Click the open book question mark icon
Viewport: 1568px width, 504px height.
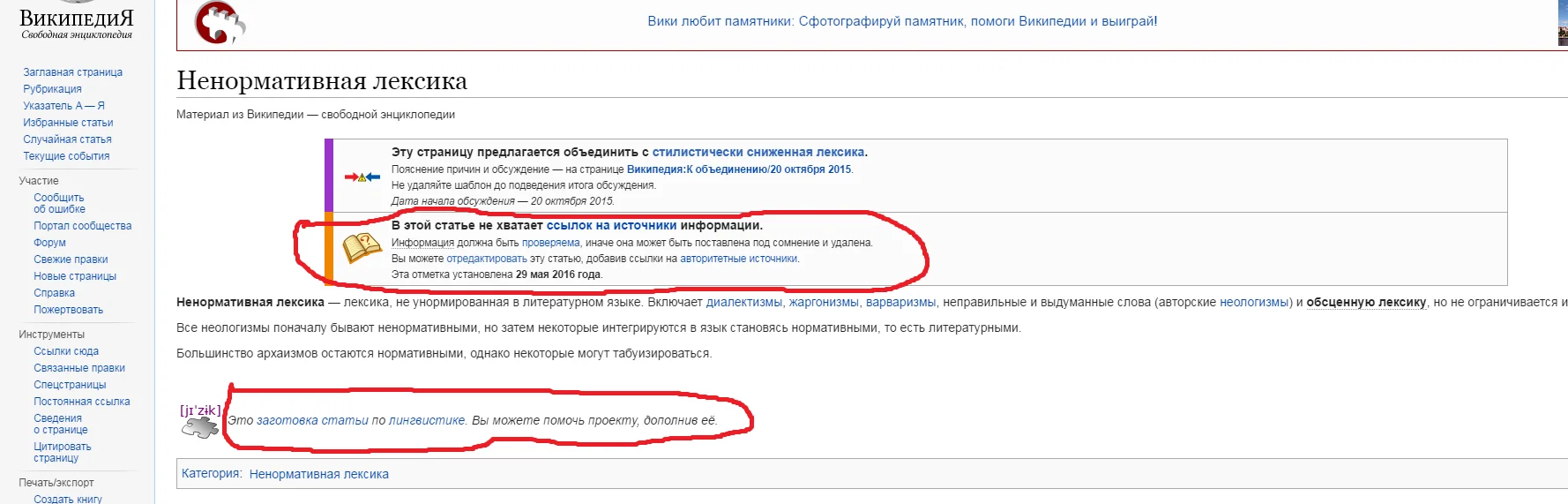point(362,249)
